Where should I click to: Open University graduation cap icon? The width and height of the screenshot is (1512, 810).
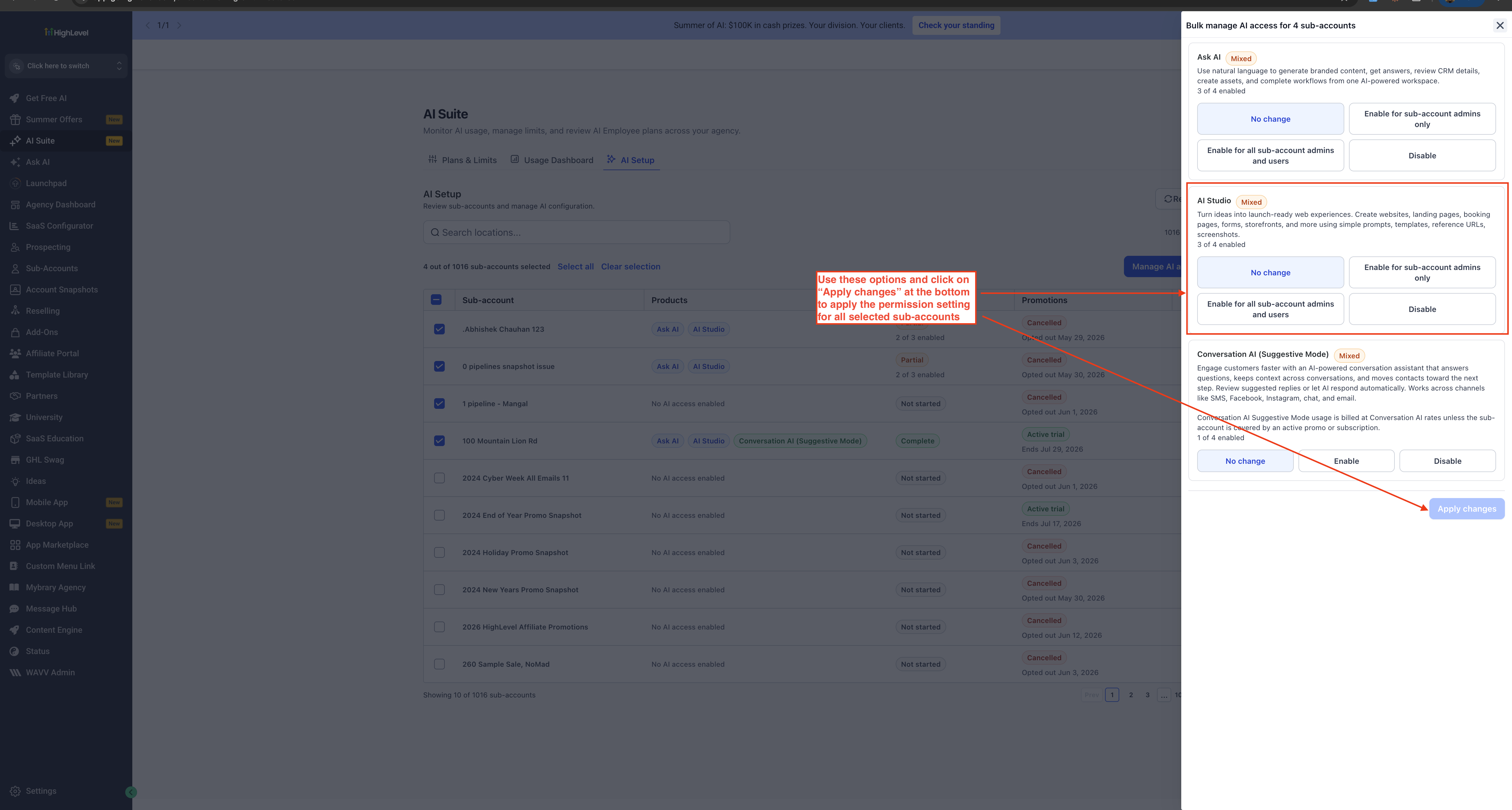click(15, 417)
